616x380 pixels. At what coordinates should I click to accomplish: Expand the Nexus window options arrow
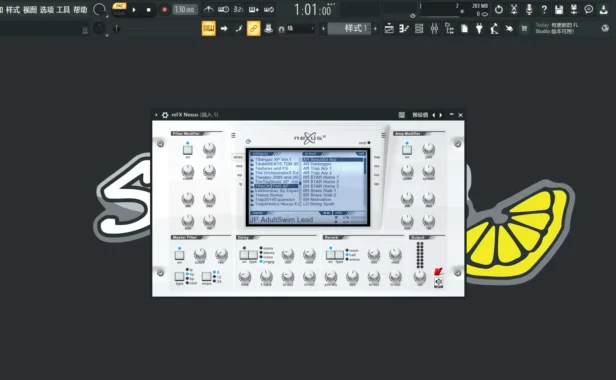click(x=156, y=115)
